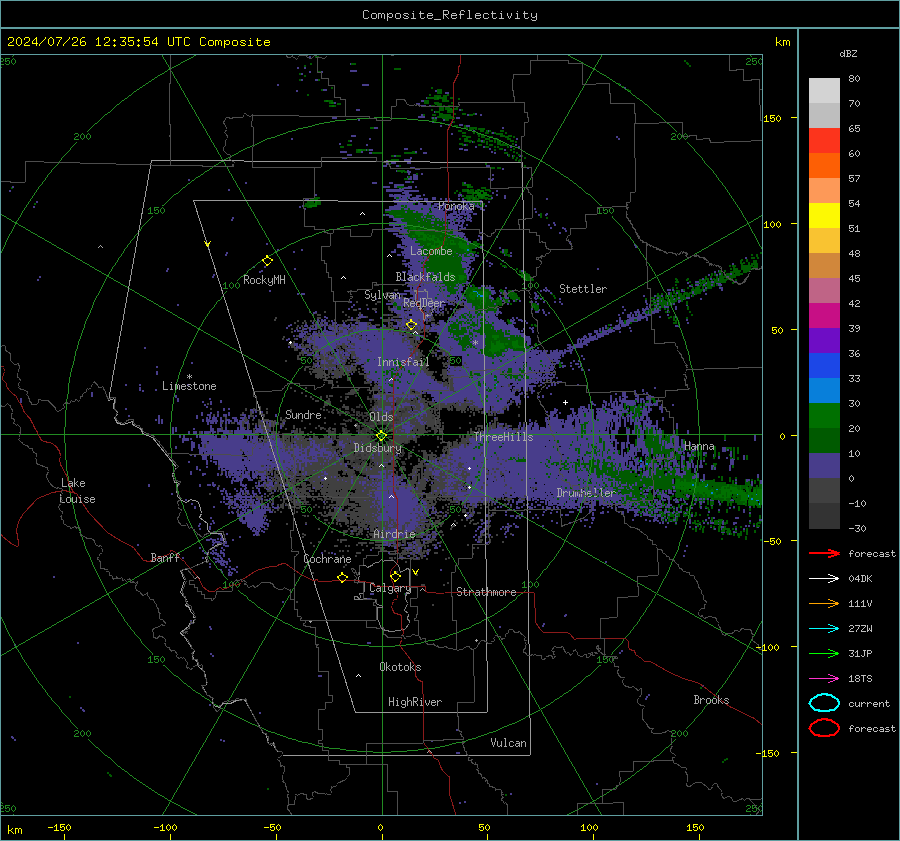Select the magenta swatch in dBZ scale
Screen dimensions: 900x841
point(824,316)
